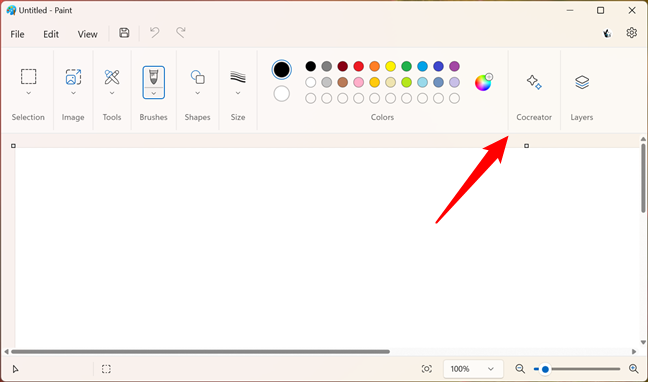
Task: Click the horizontal scrollbar thumb
Action: pyautogui.click(x=200, y=351)
